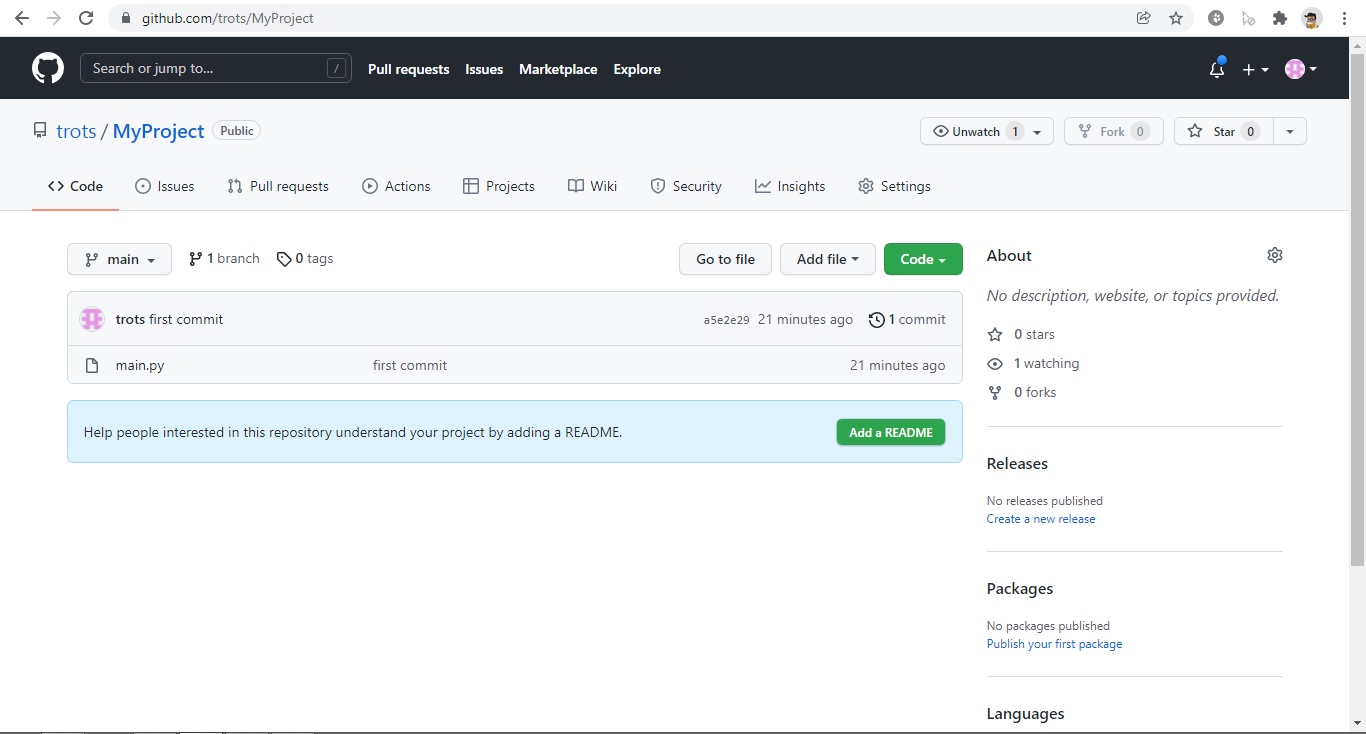
Task: Click the eye icon beside 1 watching
Action: pos(995,363)
